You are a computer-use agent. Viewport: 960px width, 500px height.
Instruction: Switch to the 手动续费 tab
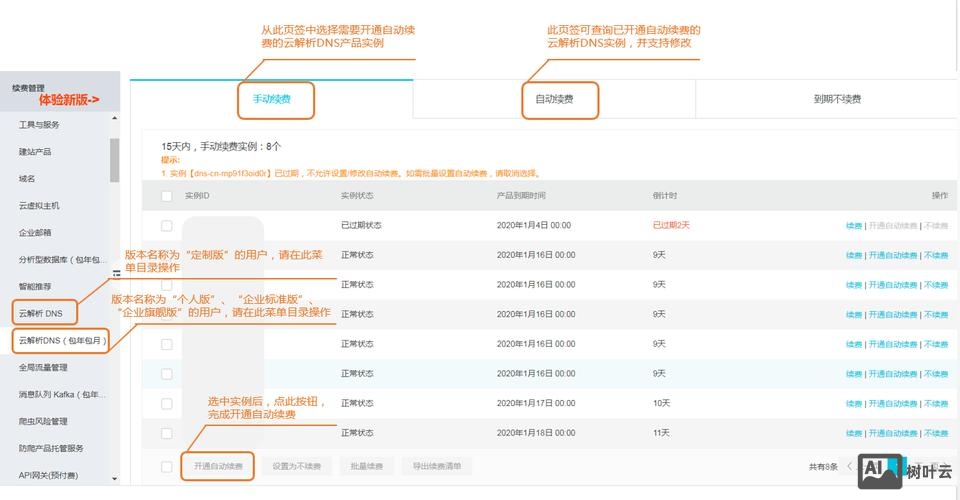(x=272, y=99)
